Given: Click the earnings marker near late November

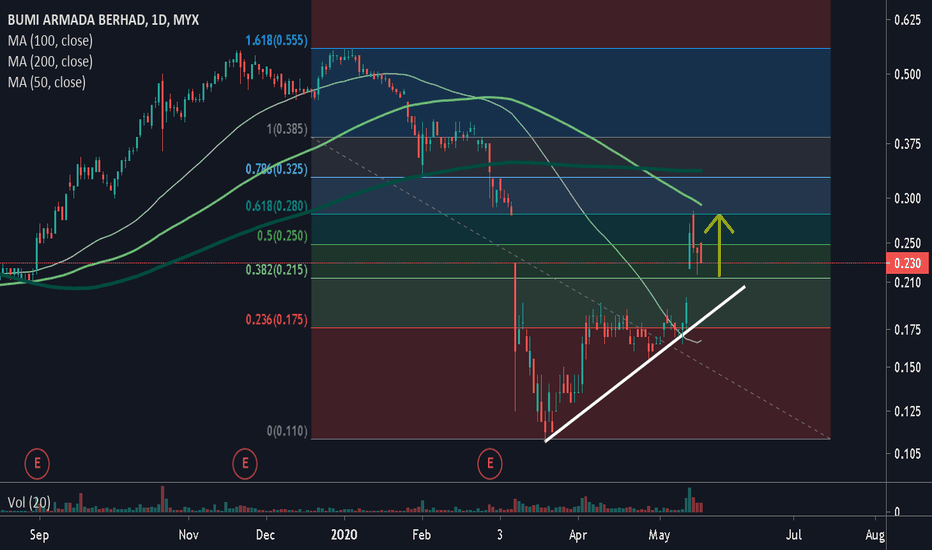Looking at the screenshot, I should tap(244, 463).
